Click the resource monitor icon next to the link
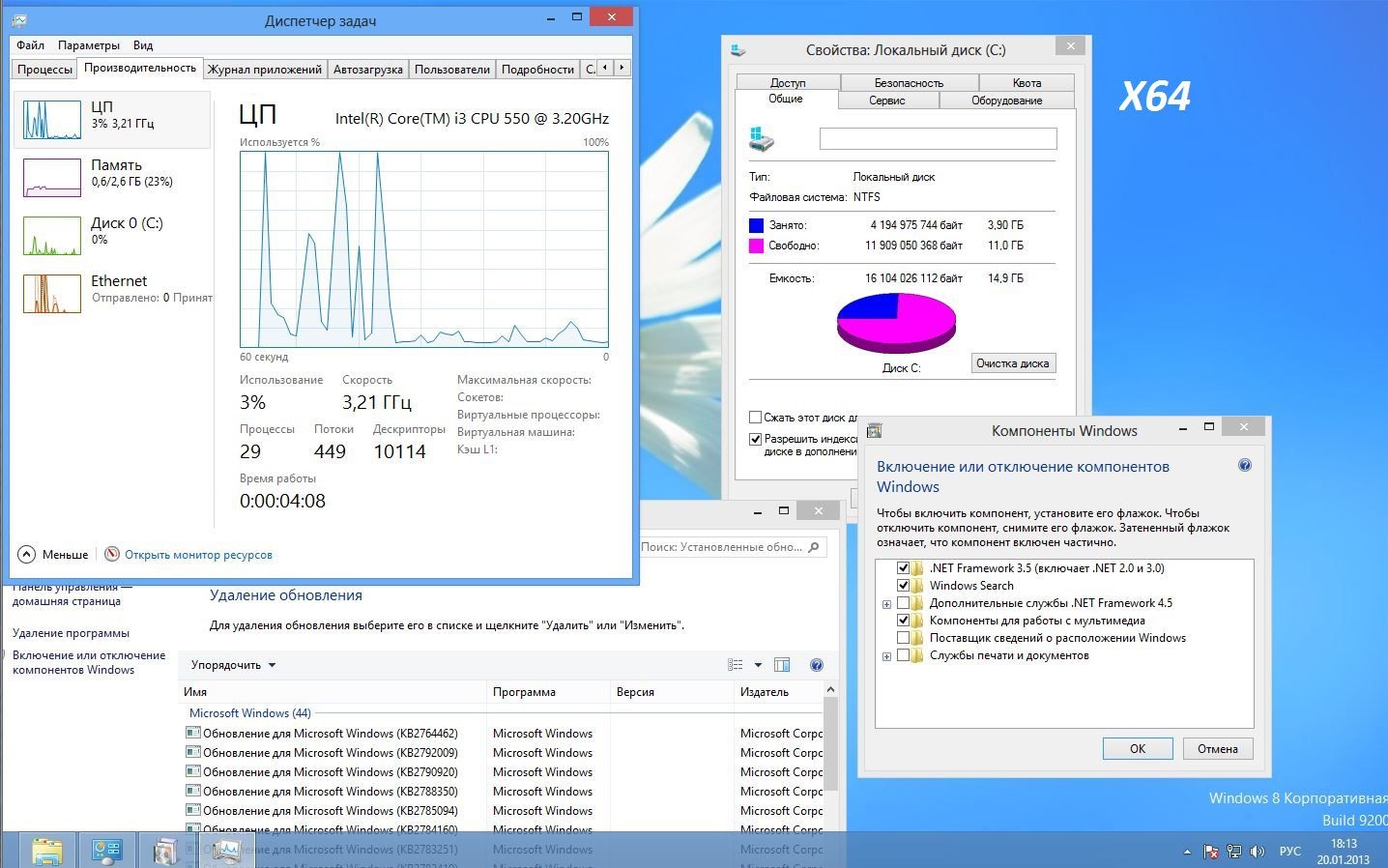 pos(112,554)
